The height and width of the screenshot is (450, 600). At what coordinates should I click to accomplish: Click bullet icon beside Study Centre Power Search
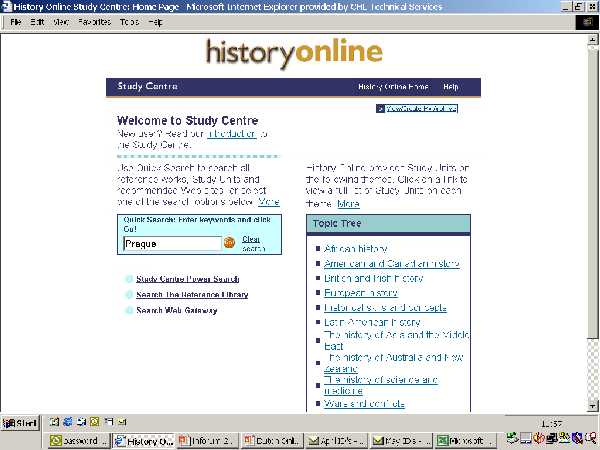pyautogui.click(x=129, y=279)
